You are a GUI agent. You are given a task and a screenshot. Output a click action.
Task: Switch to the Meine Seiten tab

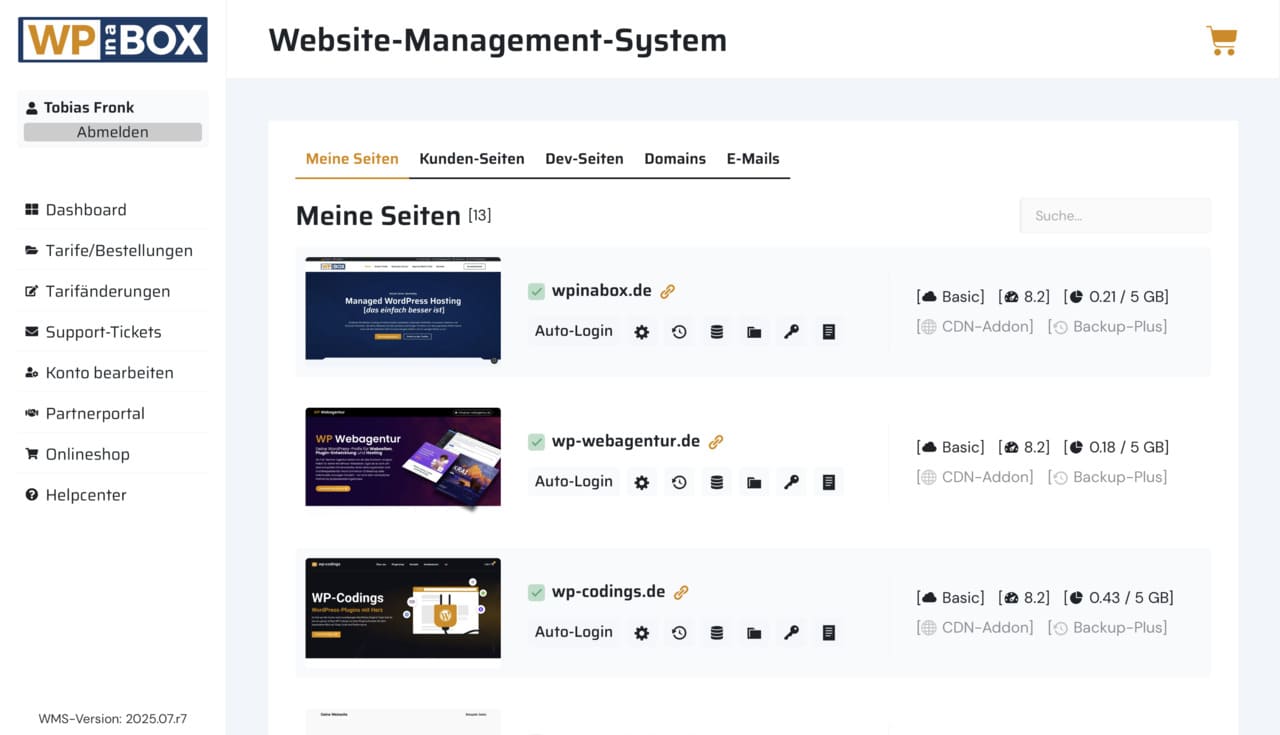point(352,158)
